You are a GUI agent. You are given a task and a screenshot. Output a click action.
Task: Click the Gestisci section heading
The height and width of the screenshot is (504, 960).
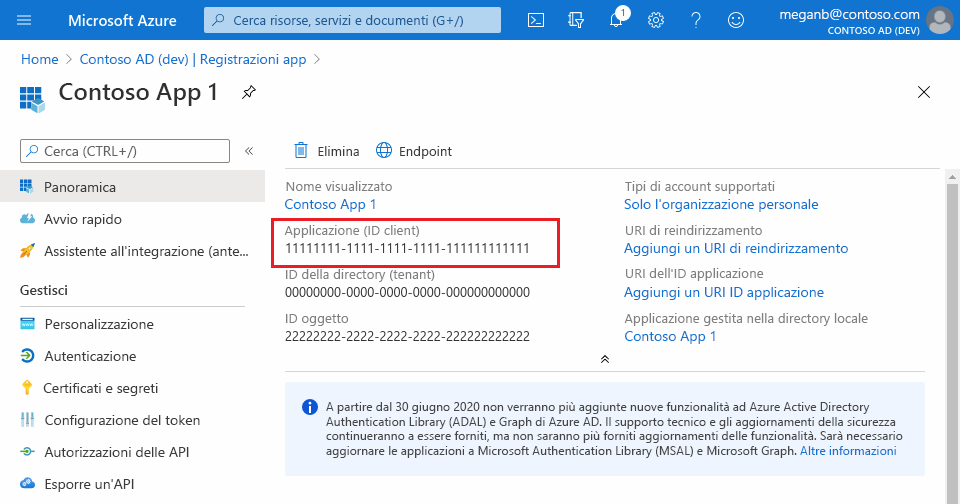pos(43,290)
